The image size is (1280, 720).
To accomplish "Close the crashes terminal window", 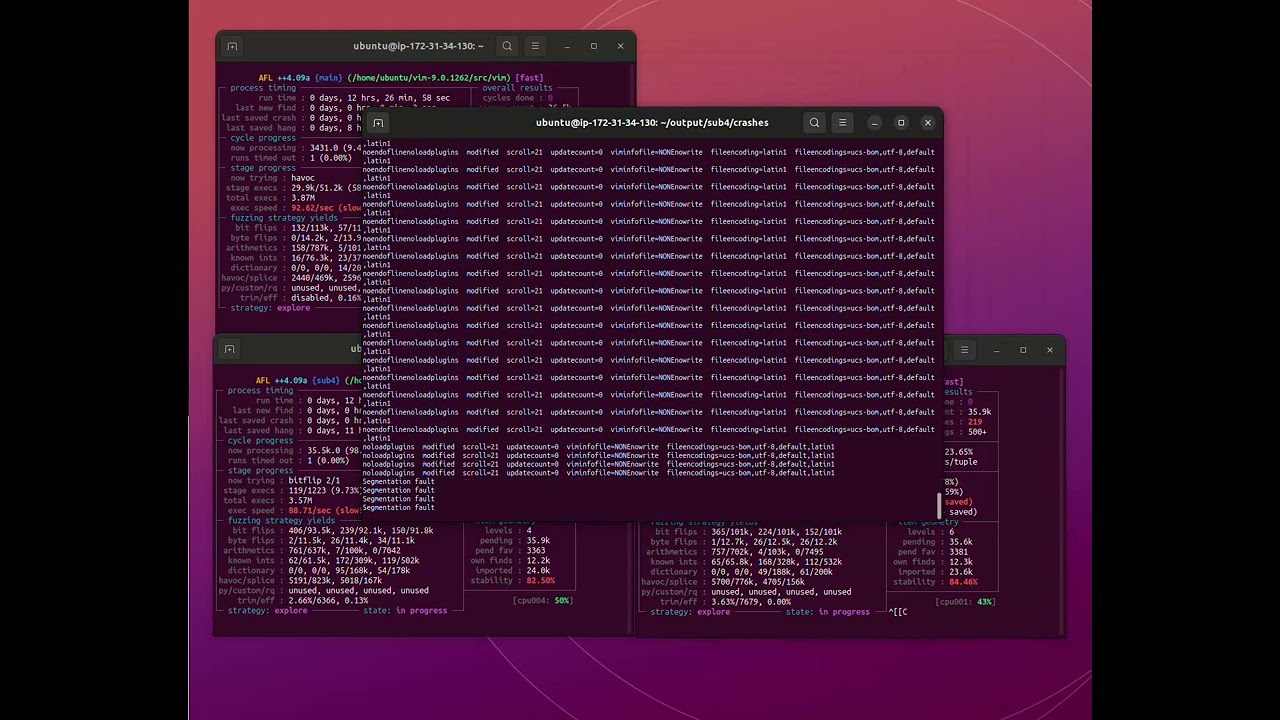I will point(928,123).
